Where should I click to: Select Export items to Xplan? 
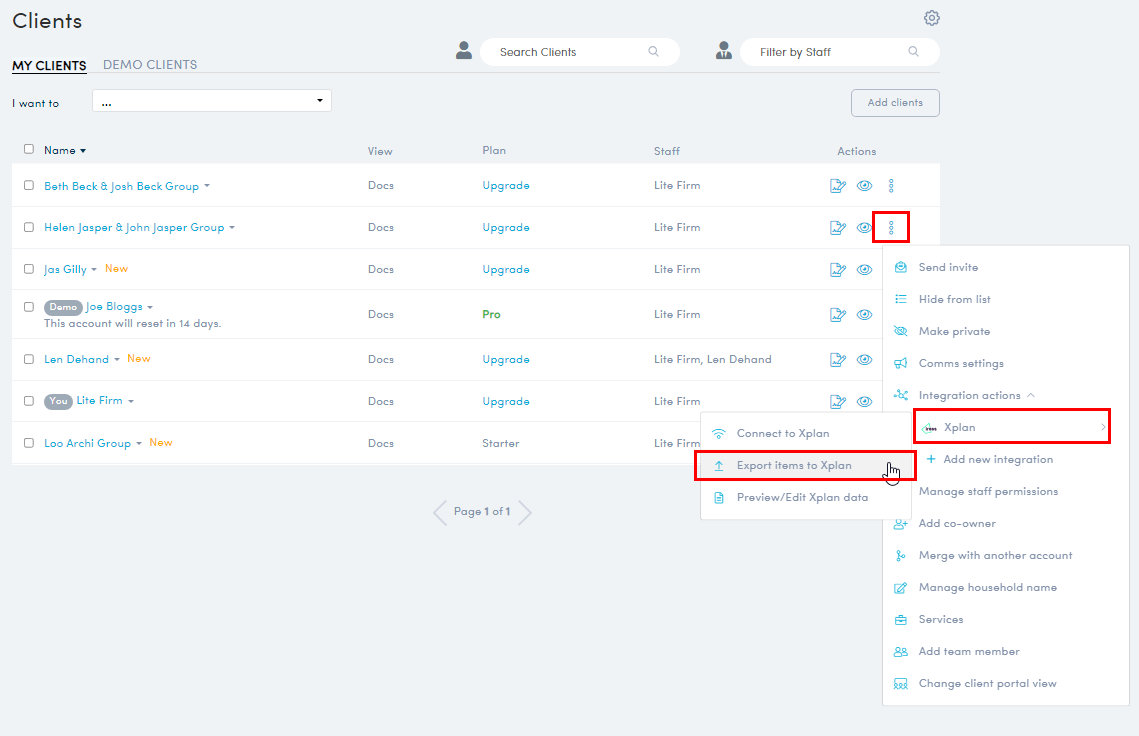(793, 466)
